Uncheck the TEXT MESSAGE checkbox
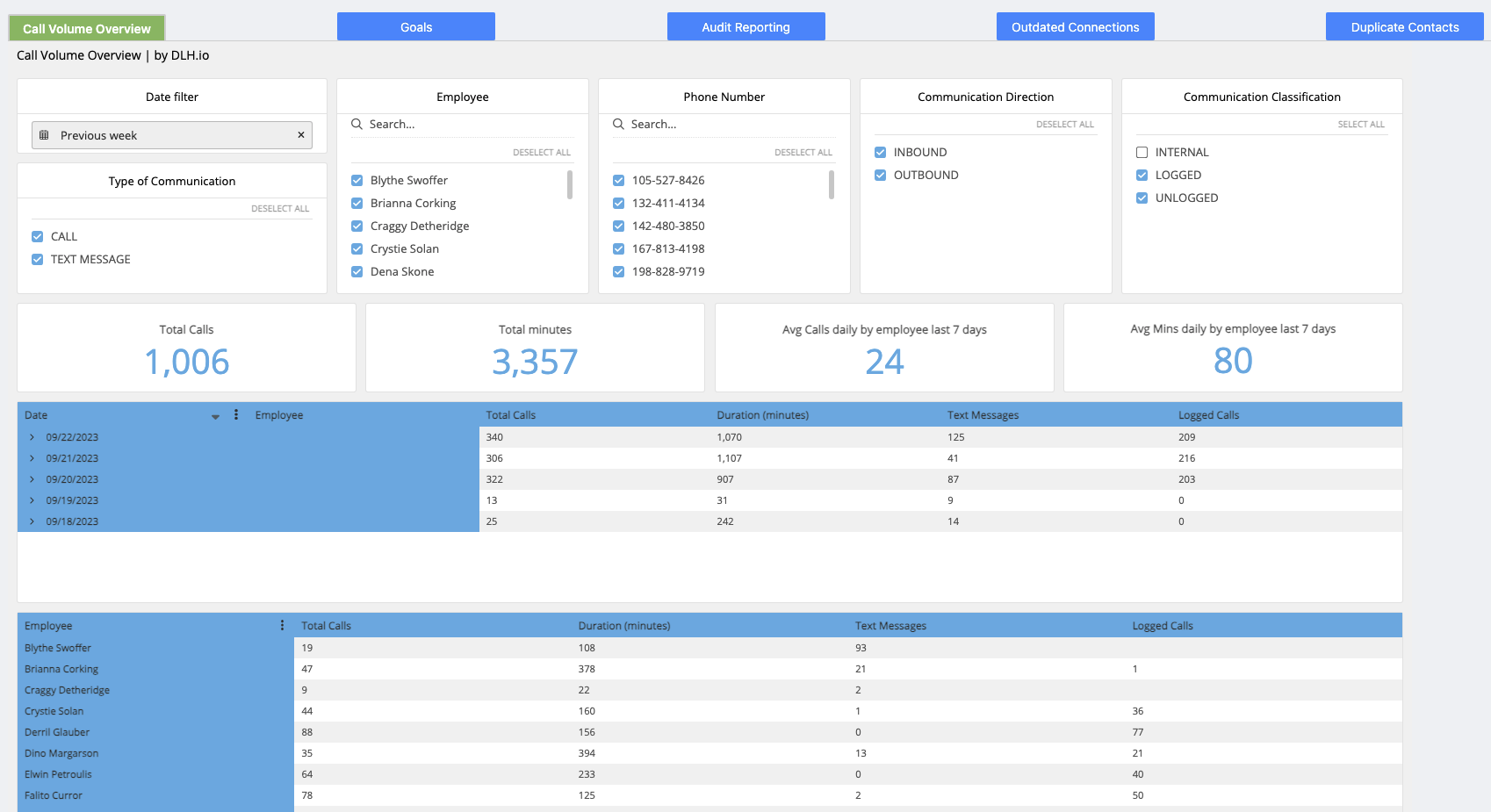Screen dimensions: 1491x812 (x=38, y=260)
